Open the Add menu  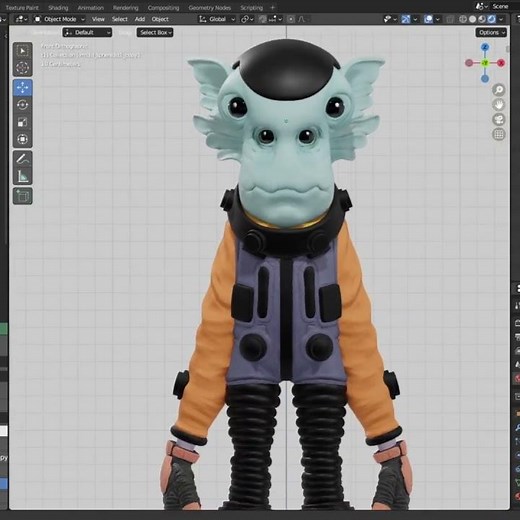click(x=140, y=19)
